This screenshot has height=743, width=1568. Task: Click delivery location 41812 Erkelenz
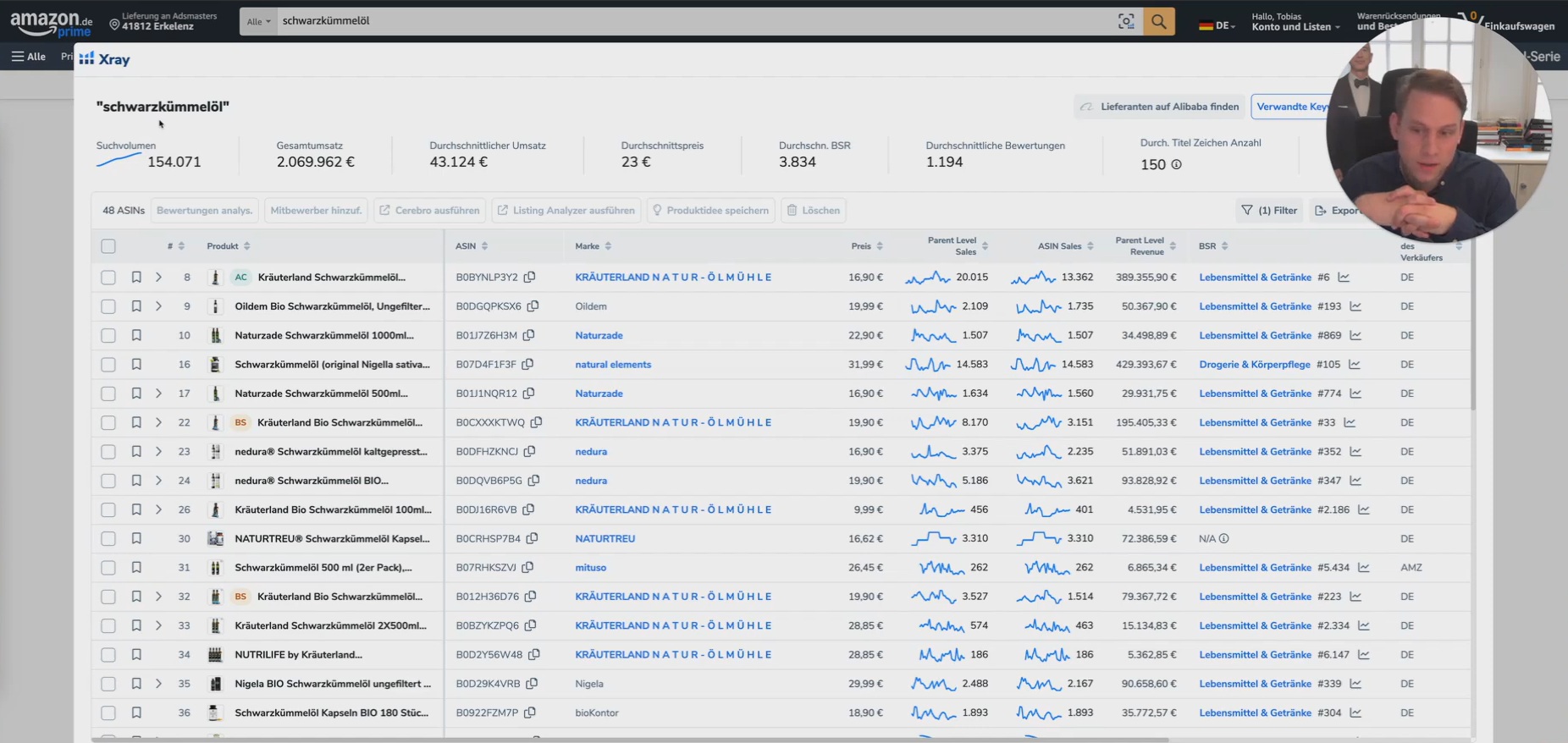pyautogui.click(x=163, y=21)
